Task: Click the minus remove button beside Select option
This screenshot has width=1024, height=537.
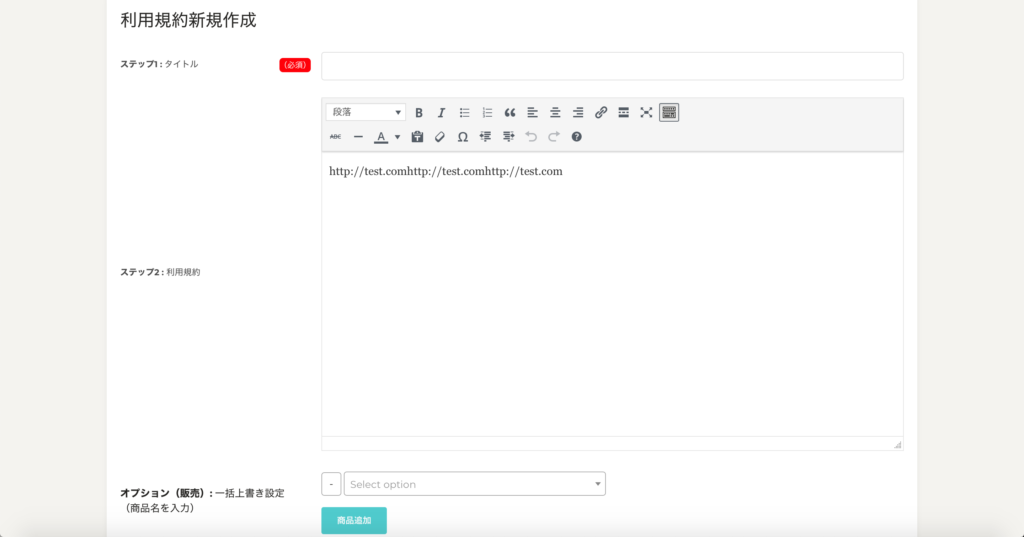Action: [x=331, y=484]
